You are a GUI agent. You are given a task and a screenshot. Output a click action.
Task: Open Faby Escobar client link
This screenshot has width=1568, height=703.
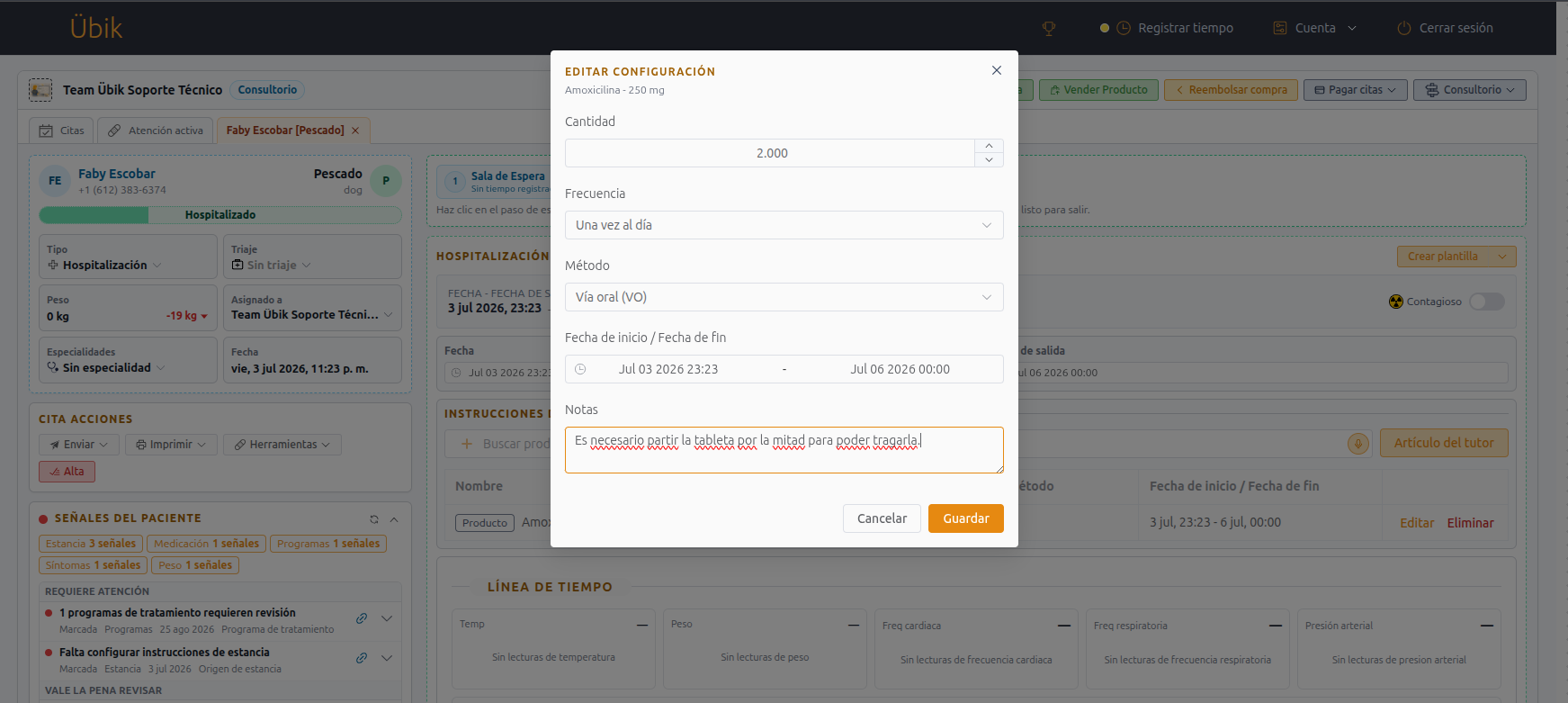pyautogui.click(x=116, y=174)
